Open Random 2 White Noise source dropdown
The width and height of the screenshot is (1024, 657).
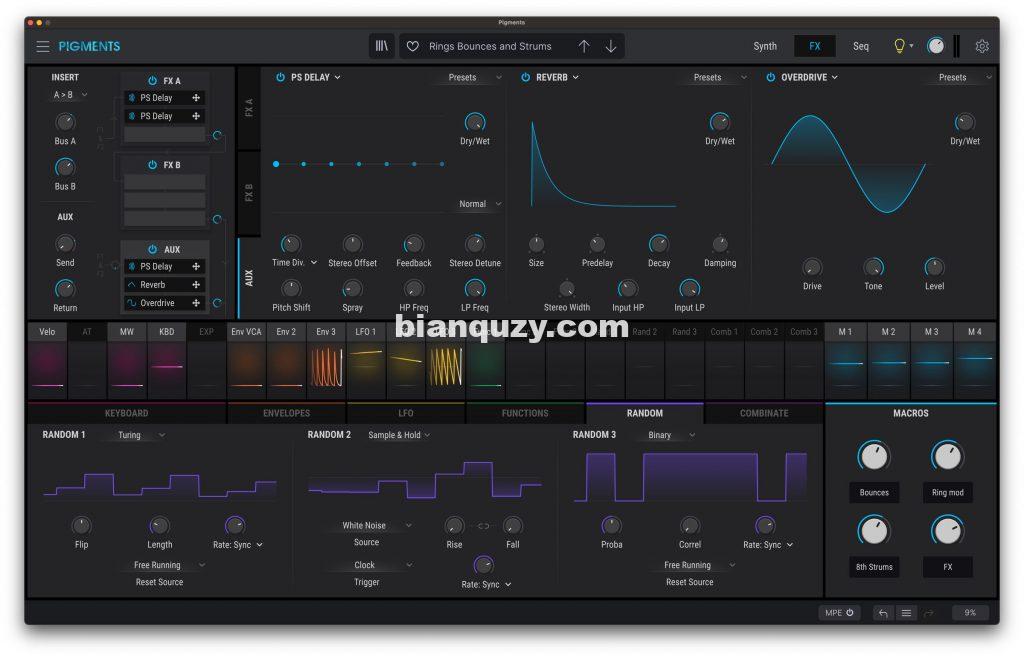(x=377, y=525)
